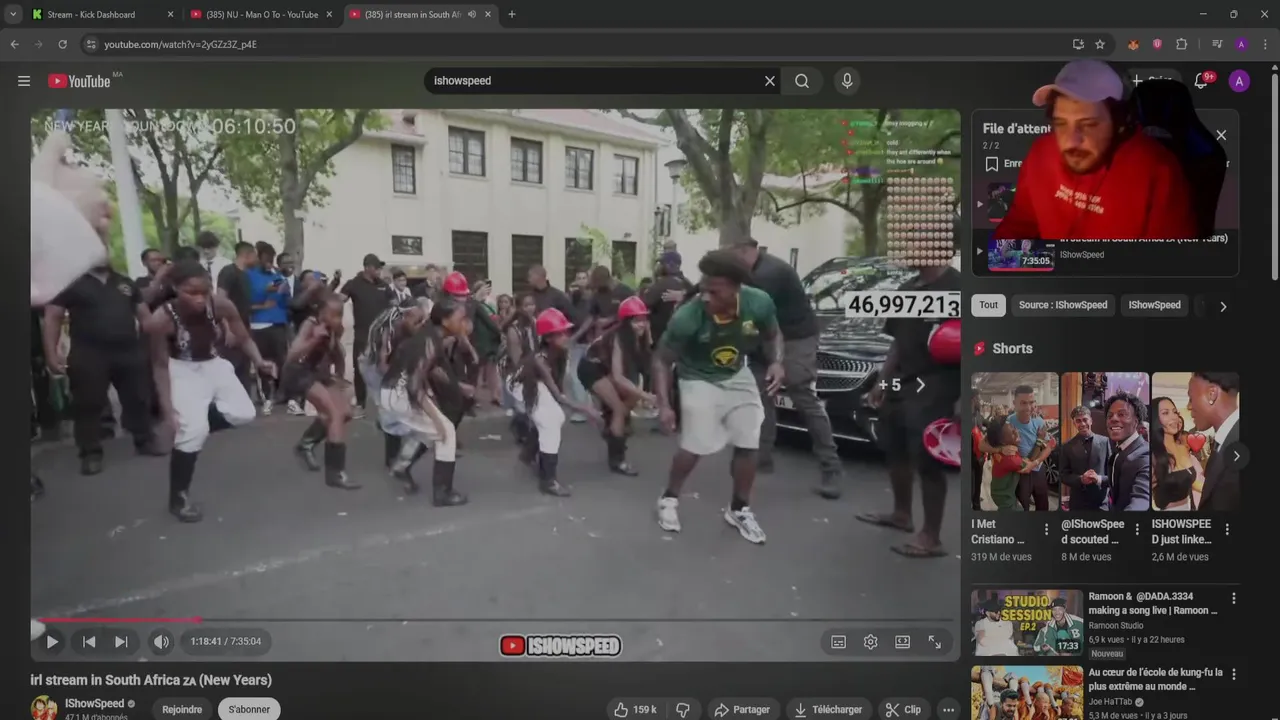Open options for I Met Cristiano short
Image resolution: width=1280 pixels, height=720 pixels.
(1047, 529)
